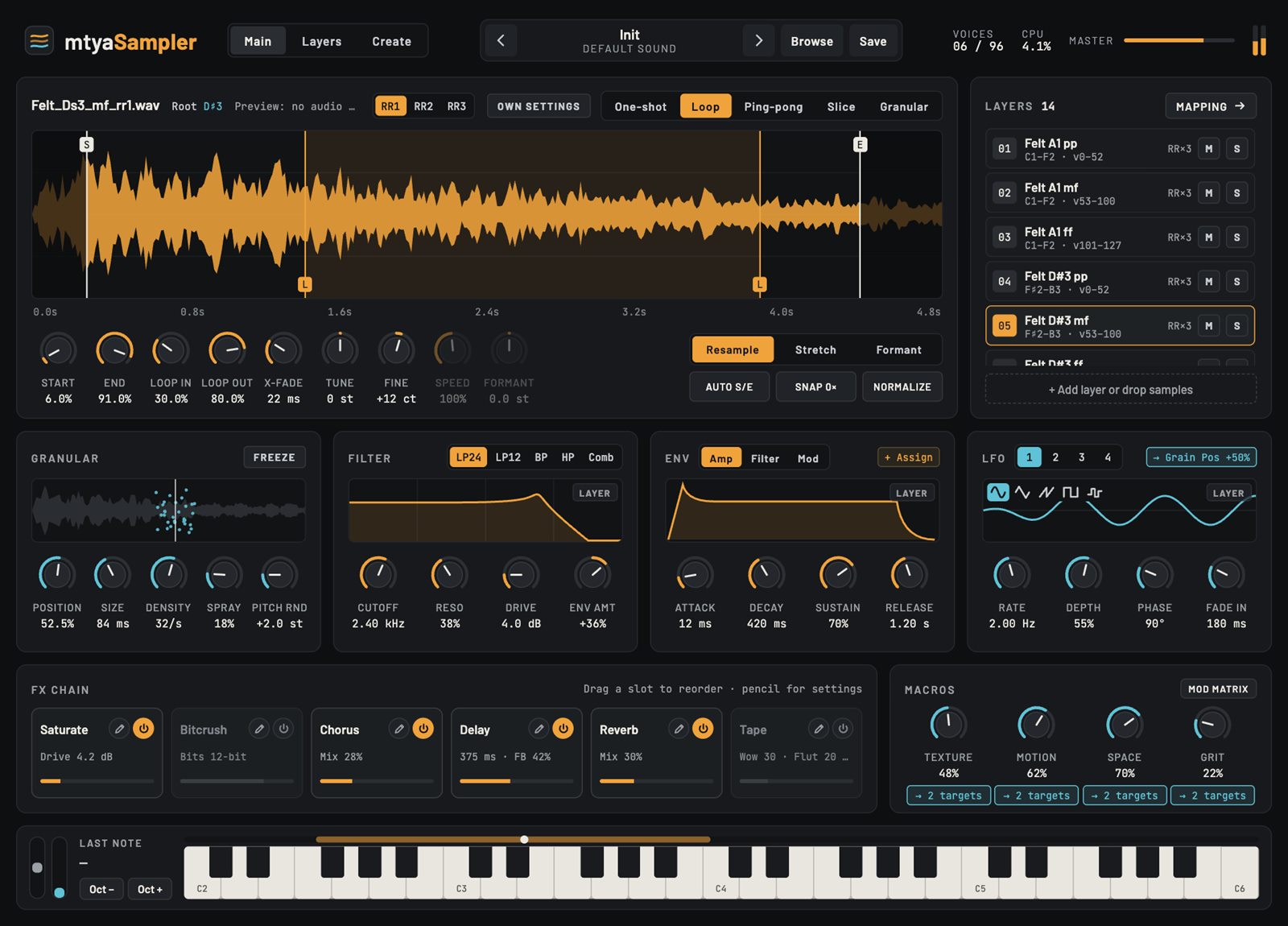
Task: Choose the HP filter type
Action: click(x=568, y=457)
